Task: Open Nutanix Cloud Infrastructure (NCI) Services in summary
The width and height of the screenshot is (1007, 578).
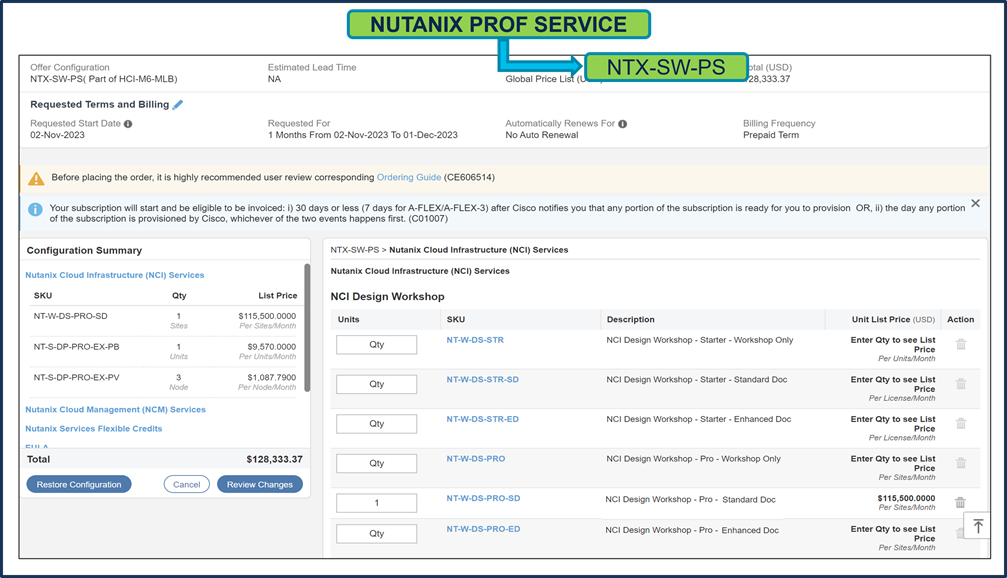Action: [115, 275]
